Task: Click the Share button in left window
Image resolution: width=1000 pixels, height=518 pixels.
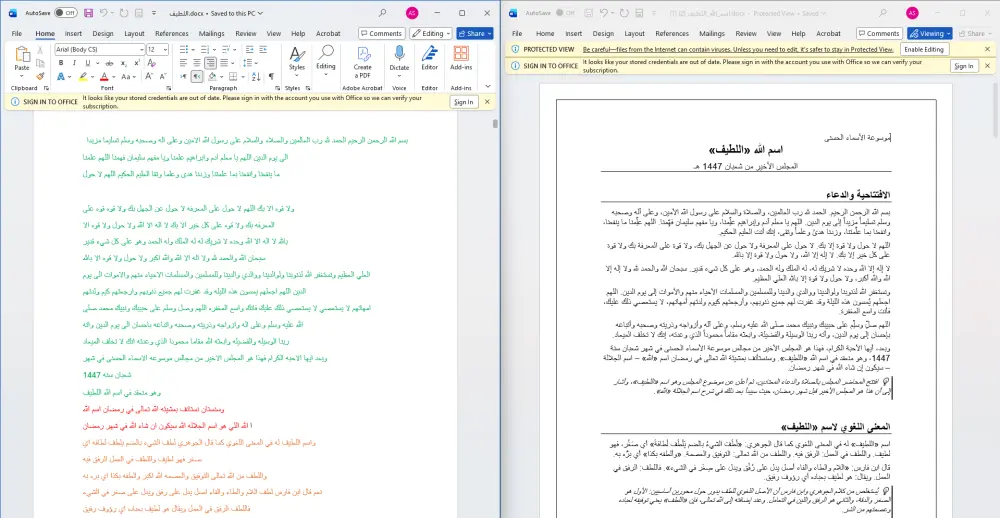Action: pos(474,33)
